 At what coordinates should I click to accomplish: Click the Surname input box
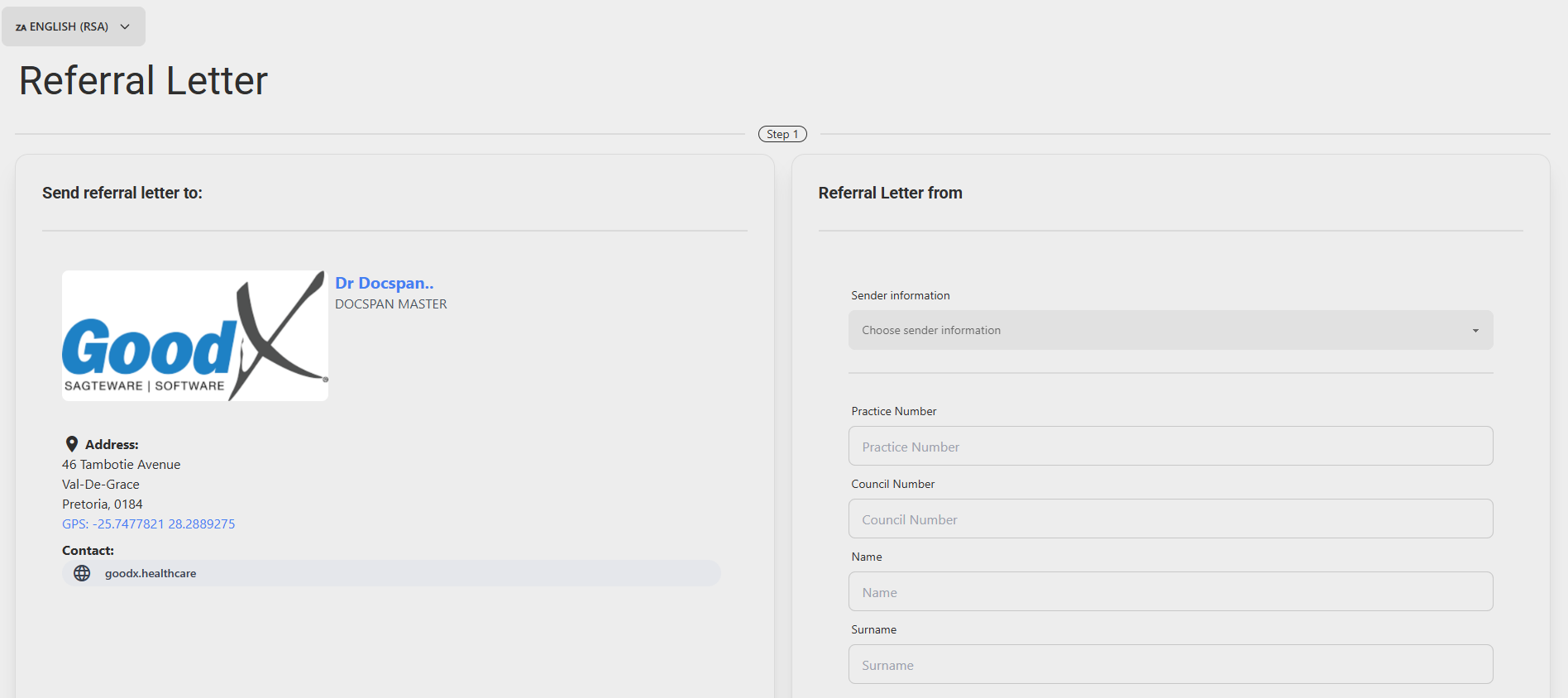[1170, 665]
